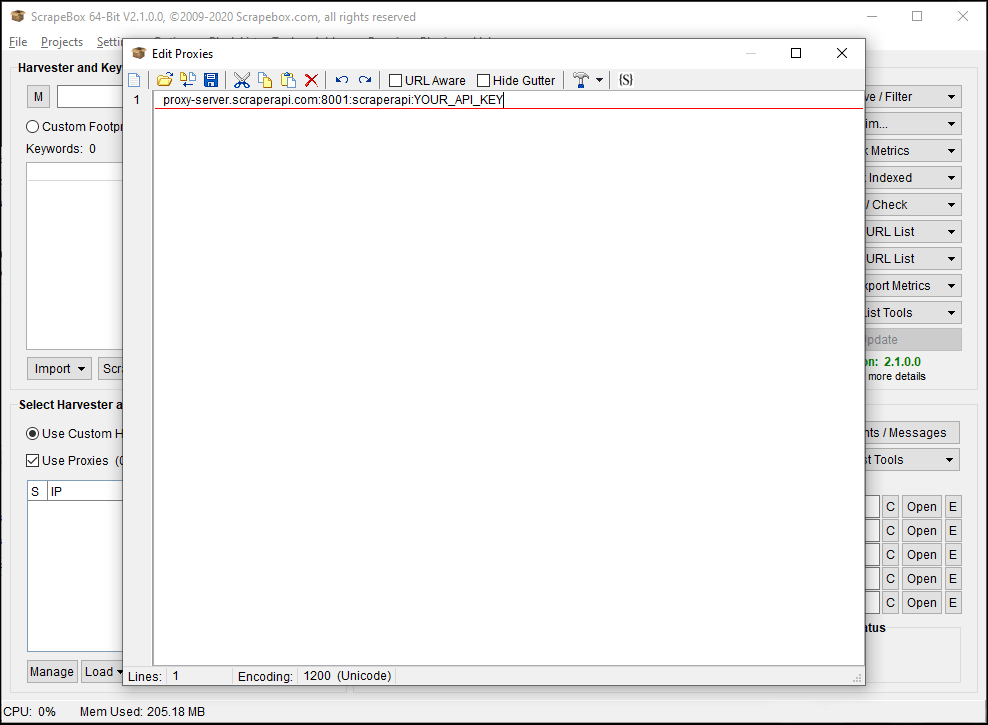Save the proxy list
Viewport: 988px width, 725px height.
click(210, 80)
